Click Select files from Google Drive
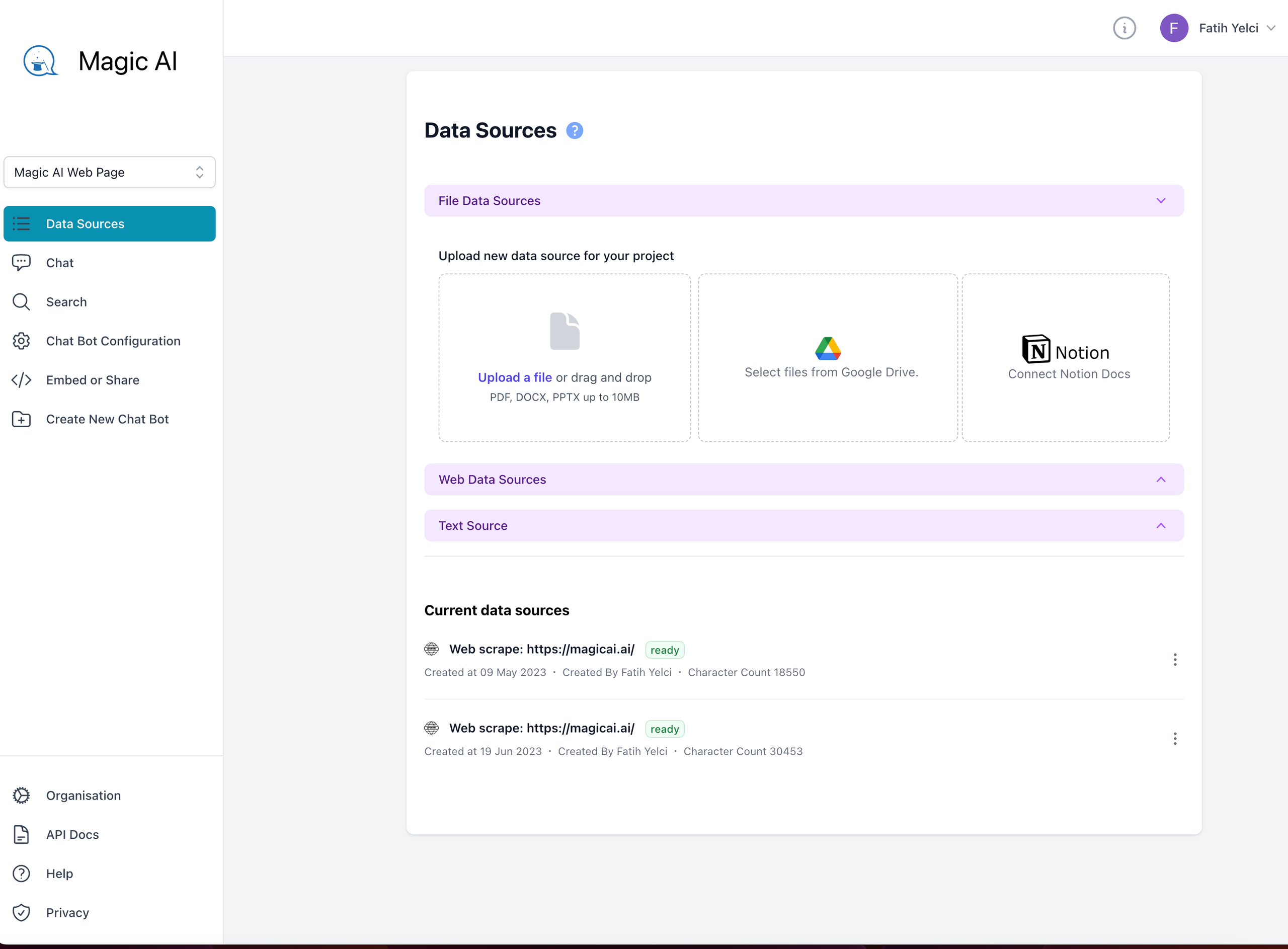This screenshot has width=1288, height=949. coord(831,372)
